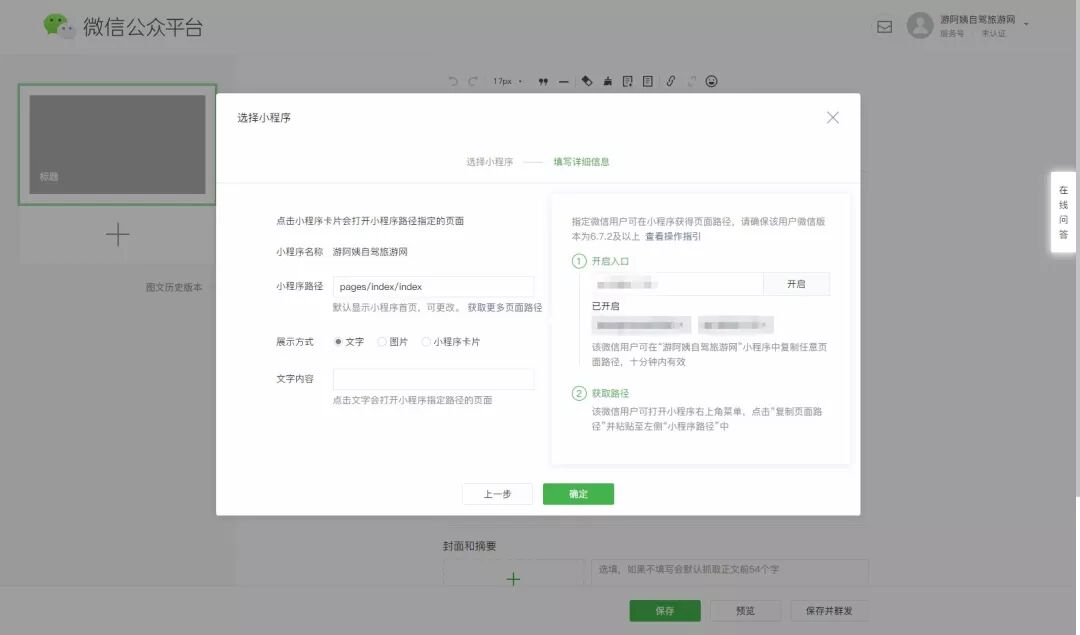This screenshot has width=1080, height=635.
Task: Click the second blurred enabled-user tag
Action: coord(736,325)
